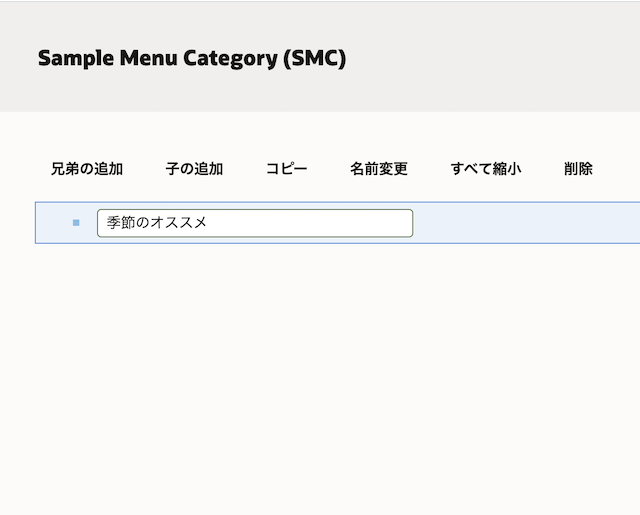Click the Sample Menu Category (SMC) heading
This screenshot has height=515, width=640.
pyautogui.click(x=192, y=58)
